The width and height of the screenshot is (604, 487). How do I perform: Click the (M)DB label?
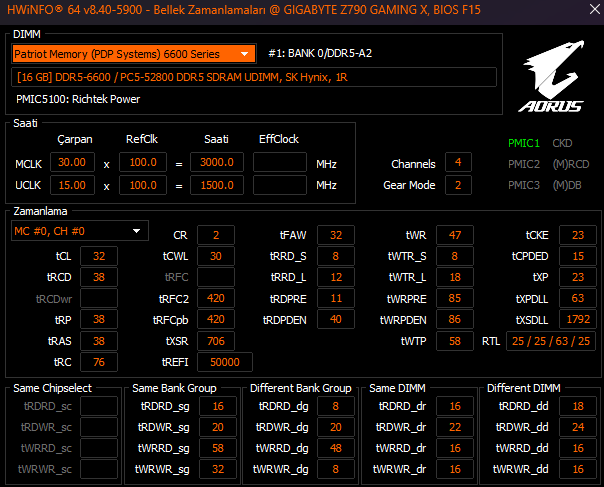pyautogui.click(x=567, y=185)
